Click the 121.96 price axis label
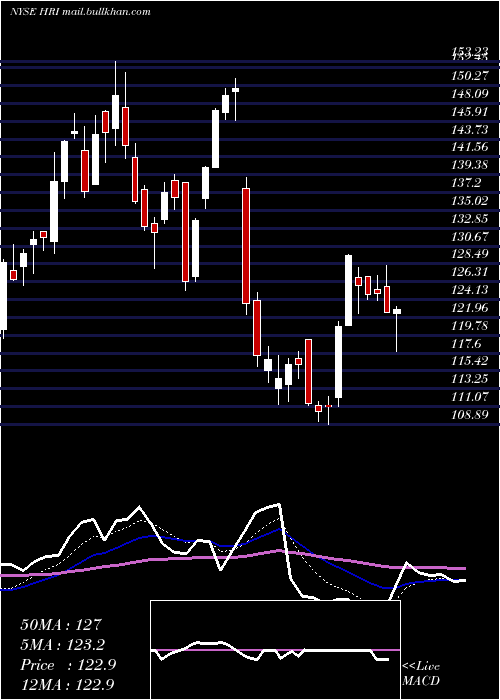The width and height of the screenshot is (500, 700). coord(469,308)
